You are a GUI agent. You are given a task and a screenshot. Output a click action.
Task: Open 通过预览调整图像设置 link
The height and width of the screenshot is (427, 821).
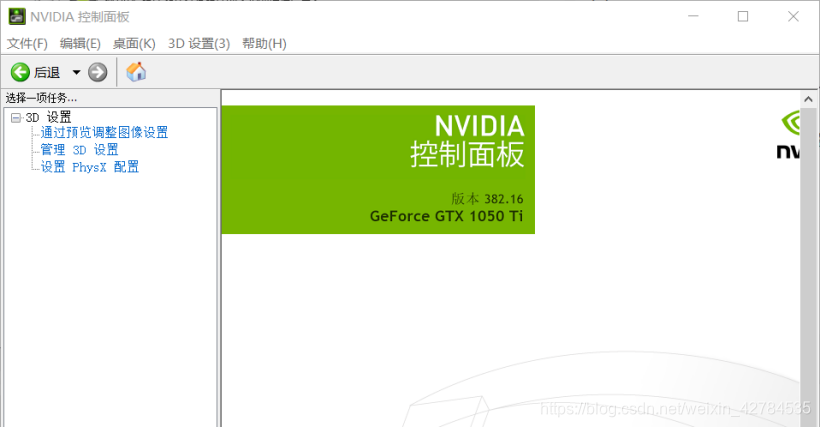104,132
